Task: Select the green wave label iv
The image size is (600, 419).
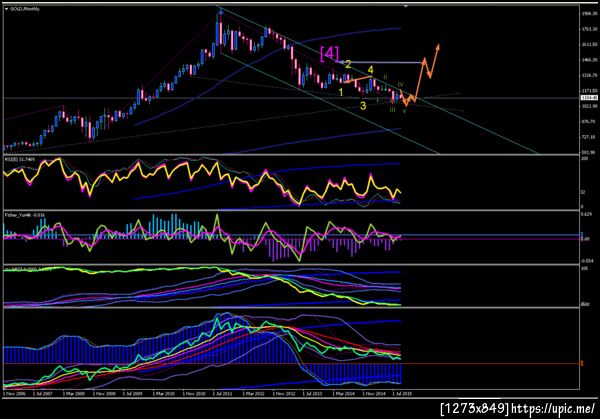Action: pos(400,84)
